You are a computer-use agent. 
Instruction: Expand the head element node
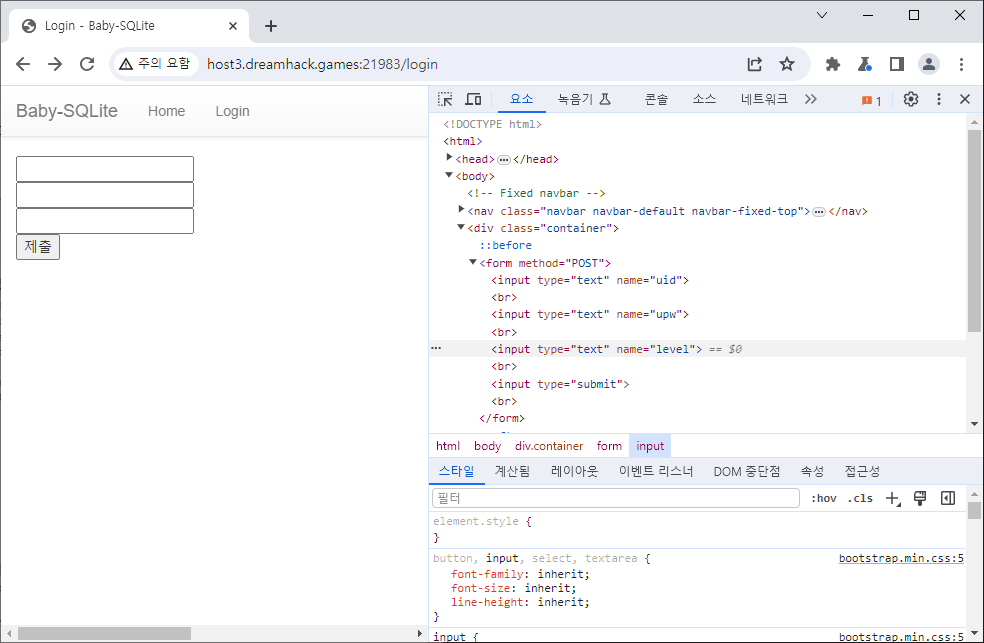point(450,158)
